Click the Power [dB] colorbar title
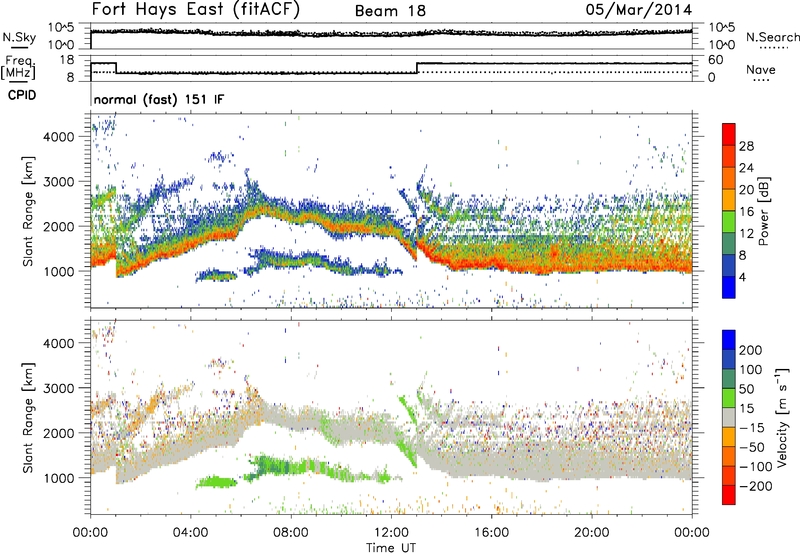The height and width of the screenshot is (554, 800). click(764, 211)
